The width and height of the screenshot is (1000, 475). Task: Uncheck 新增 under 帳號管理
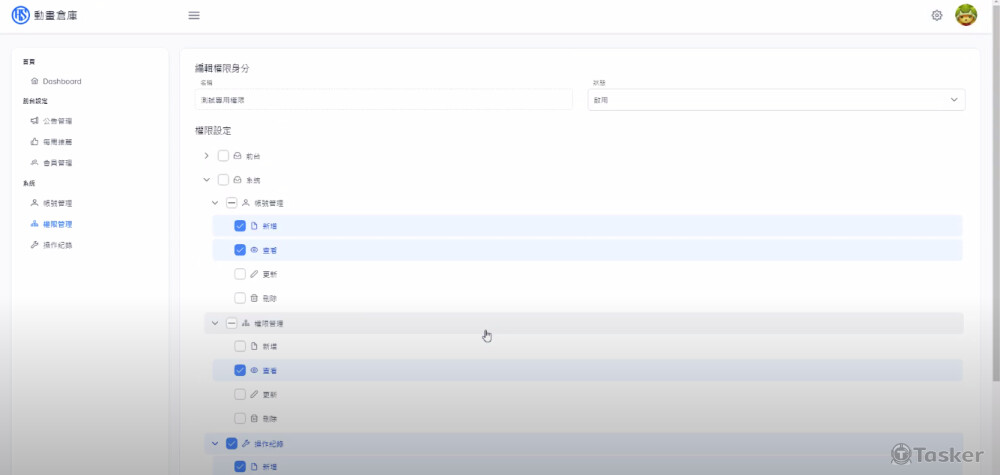click(240, 226)
